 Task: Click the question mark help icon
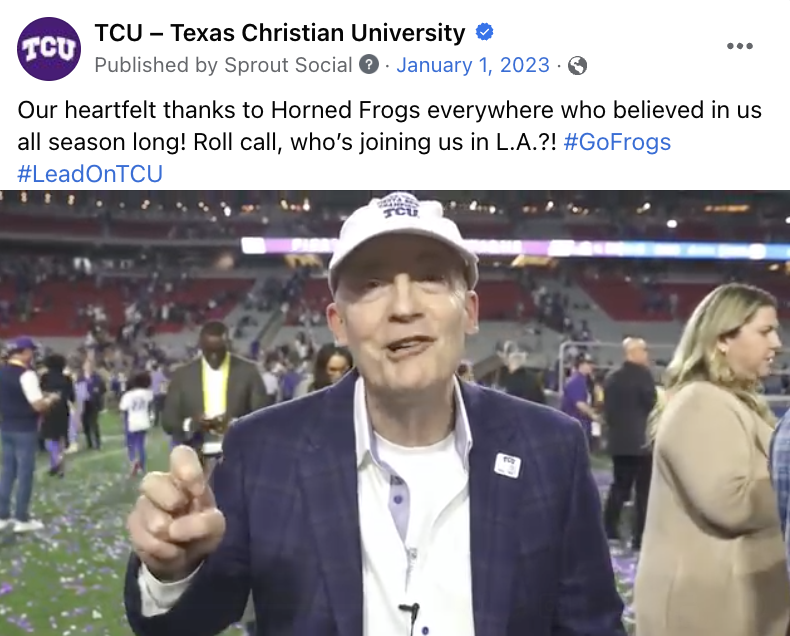(369, 66)
